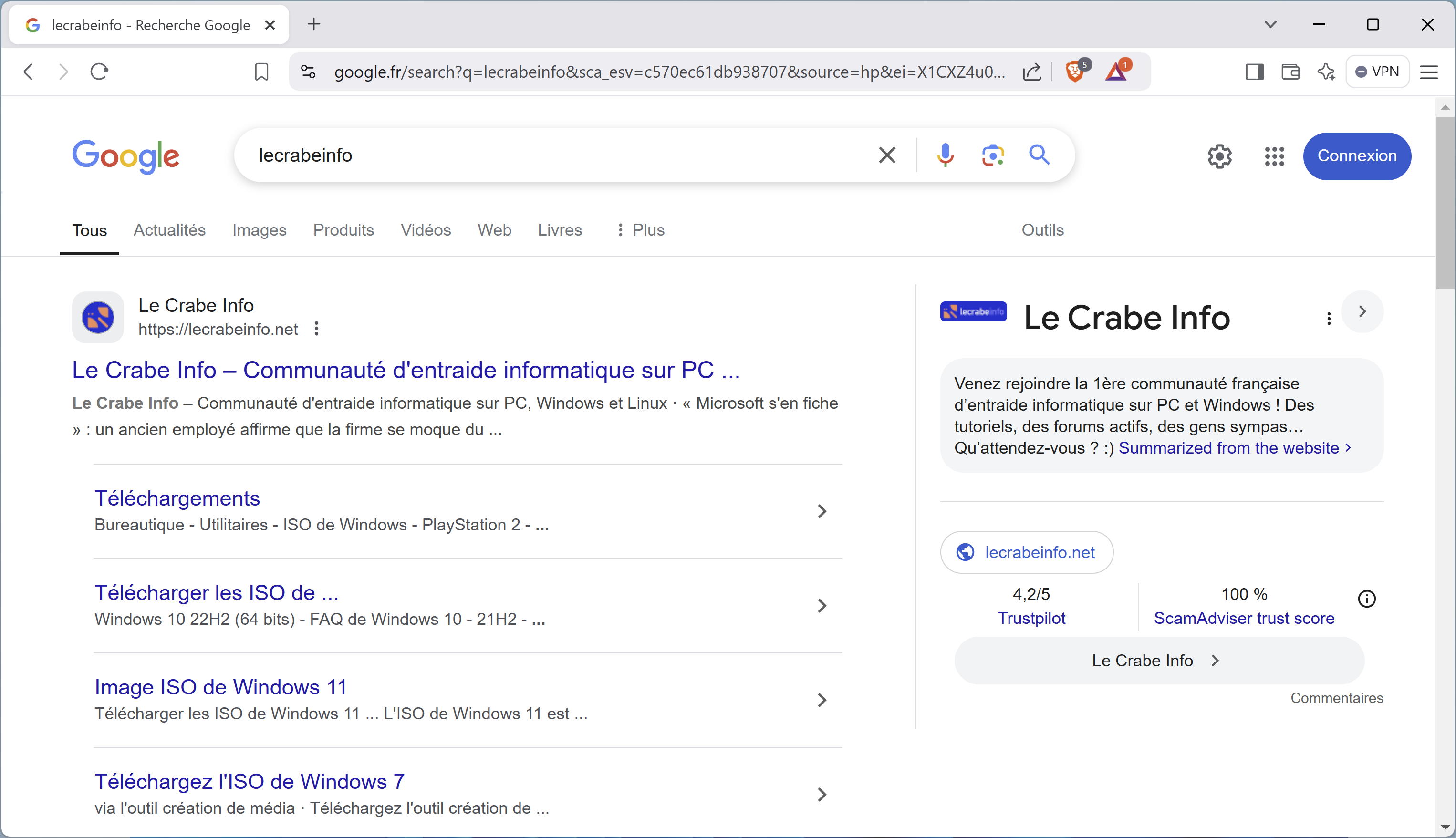The height and width of the screenshot is (838, 1456).
Task: Open the Brave Rewards triangle icon
Action: coord(1117,72)
